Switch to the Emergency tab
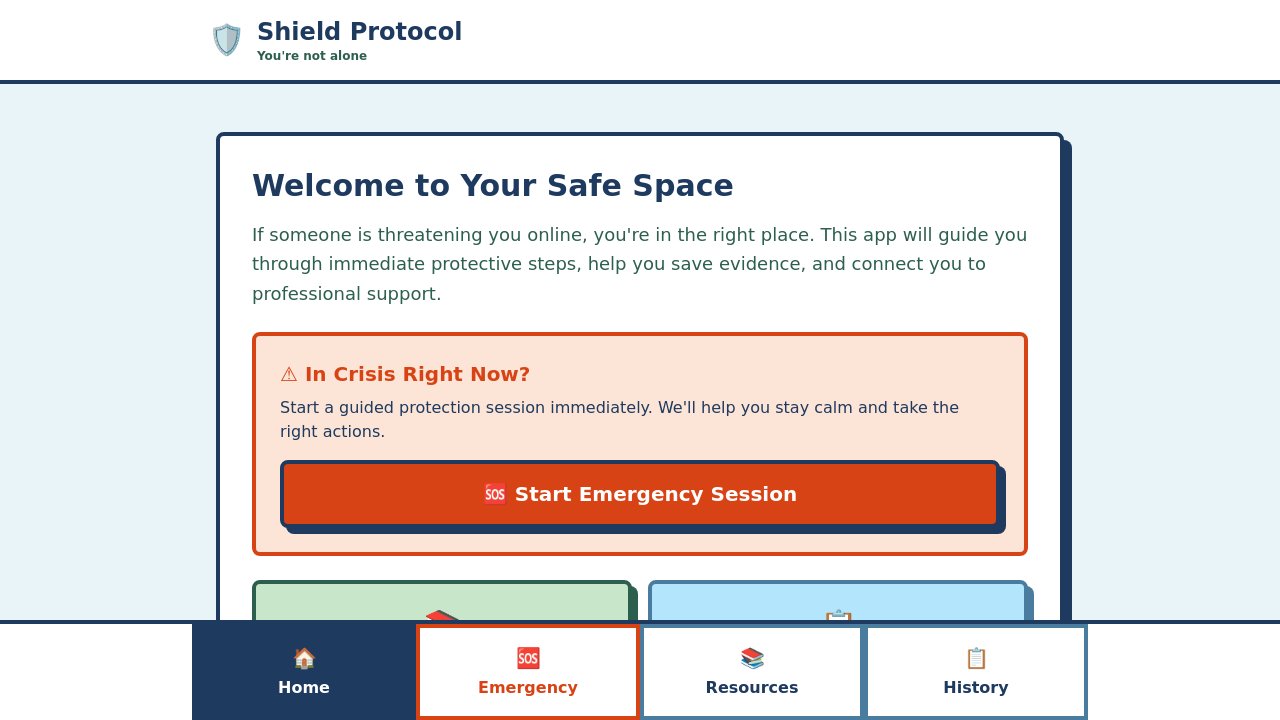 click(x=528, y=672)
